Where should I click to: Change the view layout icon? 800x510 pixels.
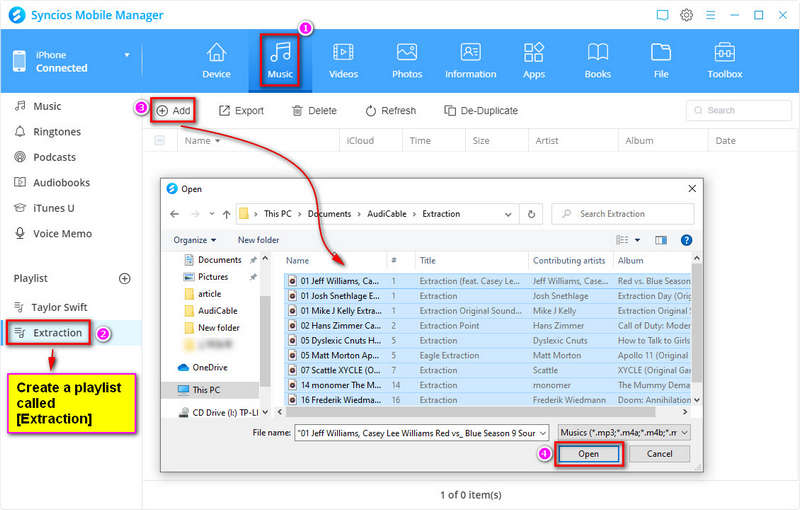point(621,240)
